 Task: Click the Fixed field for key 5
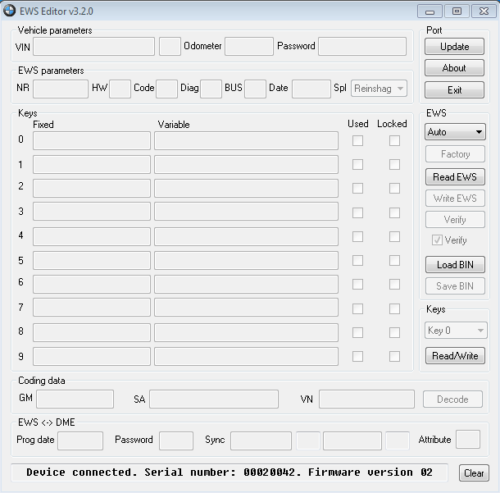click(x=92, y=260)
